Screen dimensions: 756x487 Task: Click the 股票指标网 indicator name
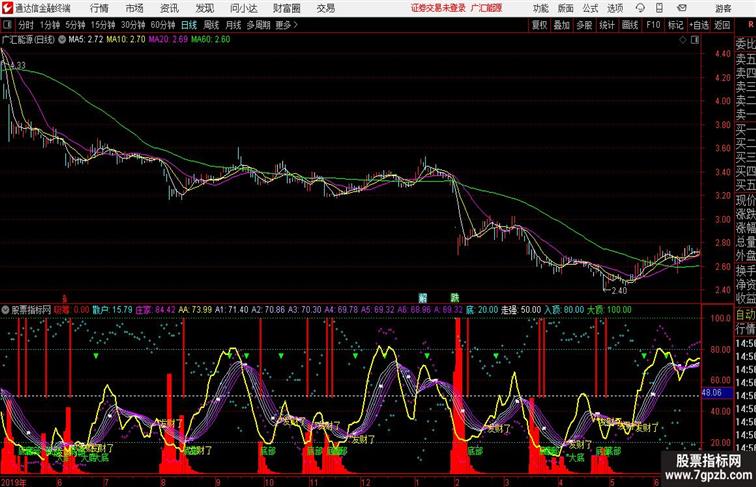pyautogui.click(x=31, y=310)
